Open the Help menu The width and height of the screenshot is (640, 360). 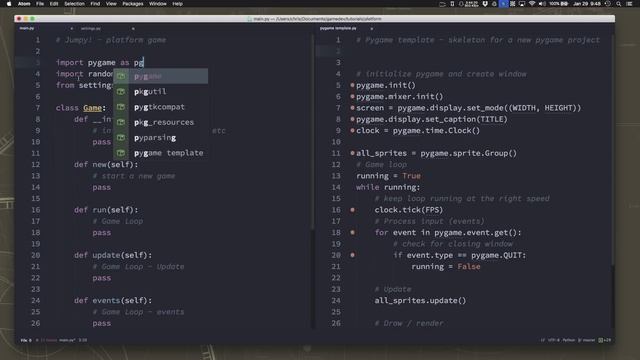click(x=178, y=4)
